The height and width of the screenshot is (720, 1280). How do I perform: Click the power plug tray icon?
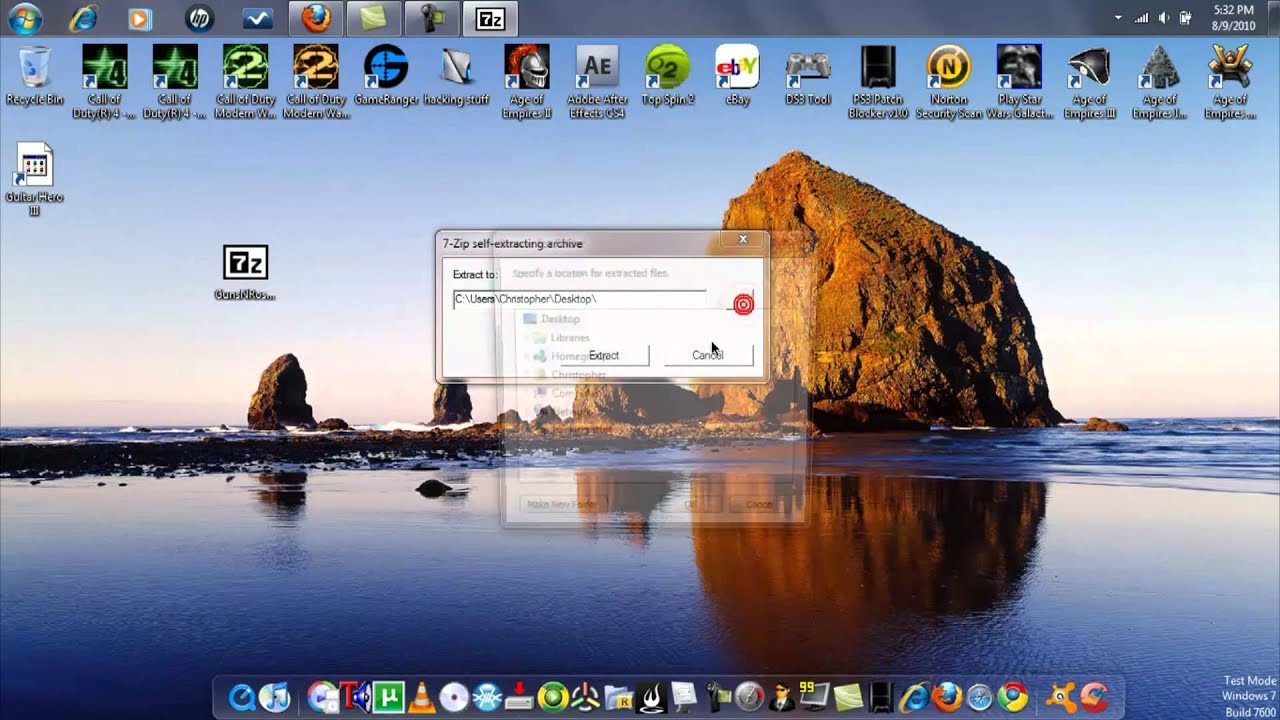[1186, 18]
